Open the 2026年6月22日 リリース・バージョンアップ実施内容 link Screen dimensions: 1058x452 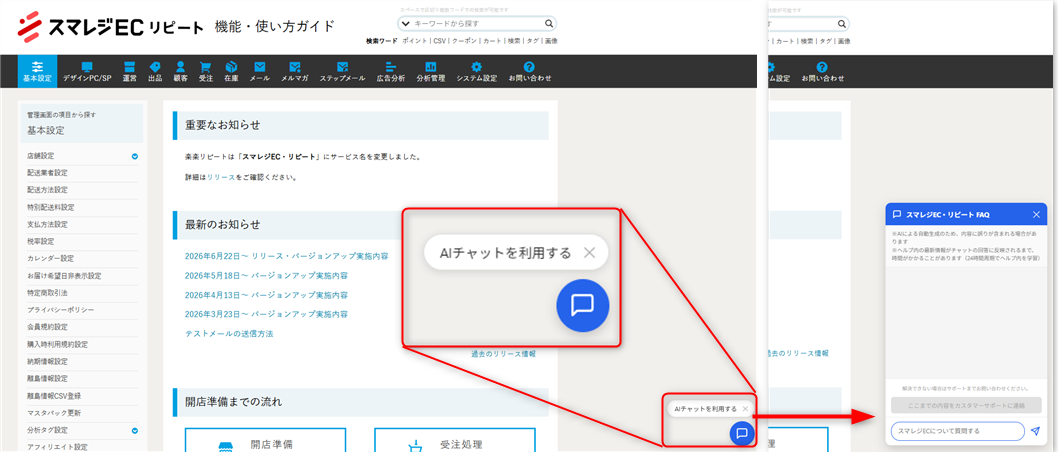(x=286, y=256)
